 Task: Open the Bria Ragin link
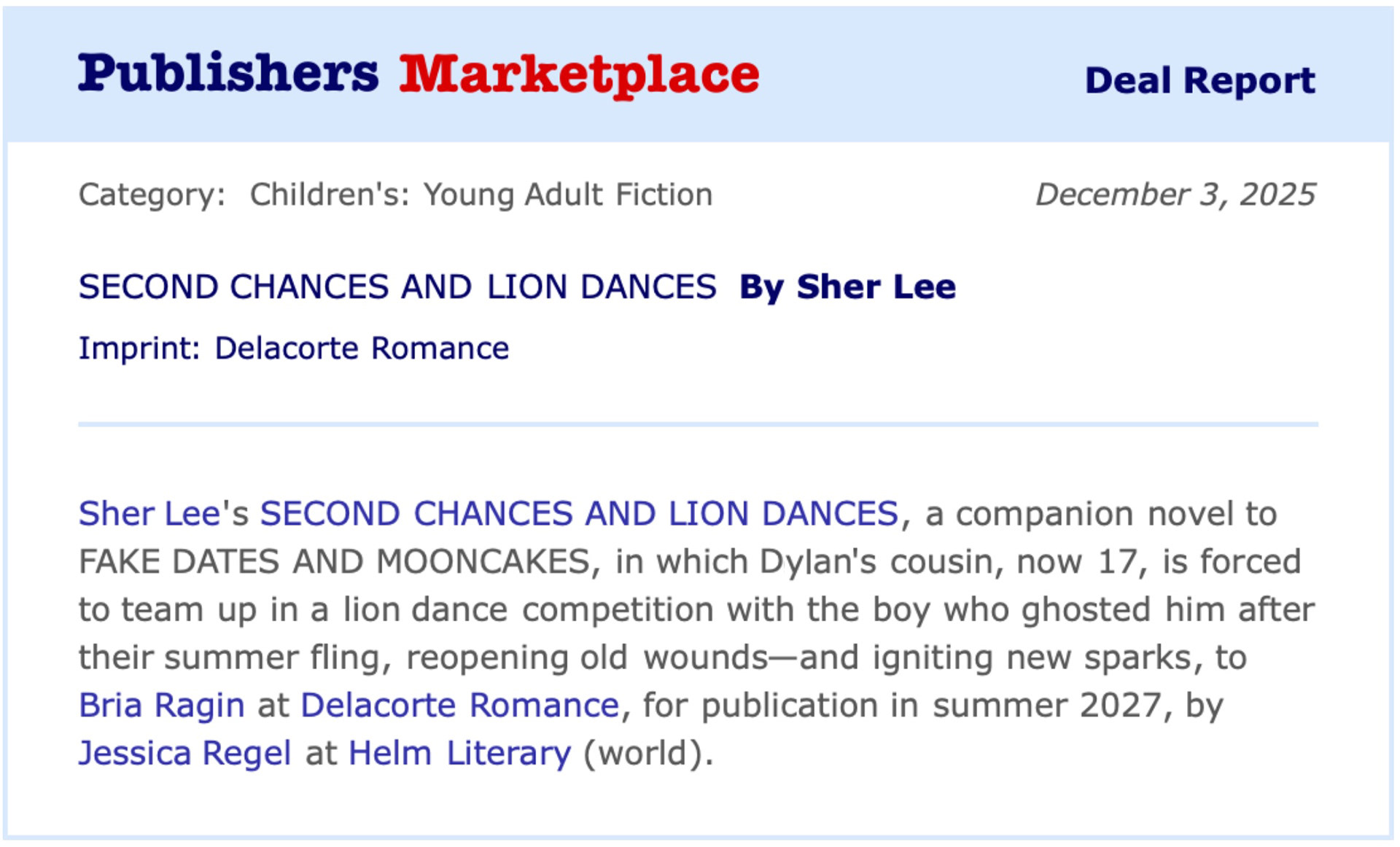coord(161,706)
